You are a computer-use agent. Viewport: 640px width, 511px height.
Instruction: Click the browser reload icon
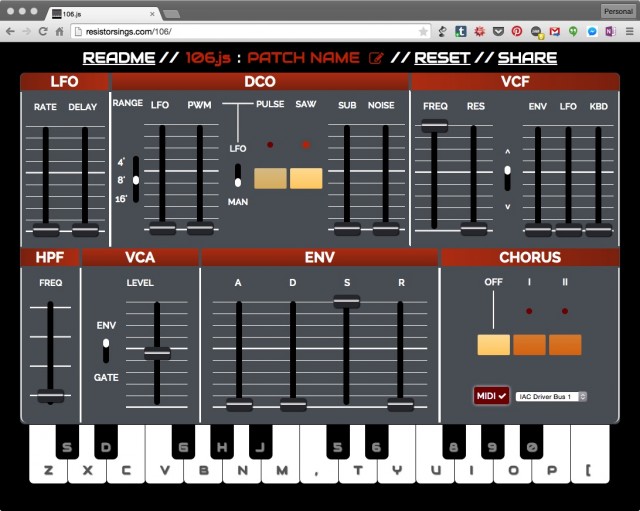pos(43,32)
